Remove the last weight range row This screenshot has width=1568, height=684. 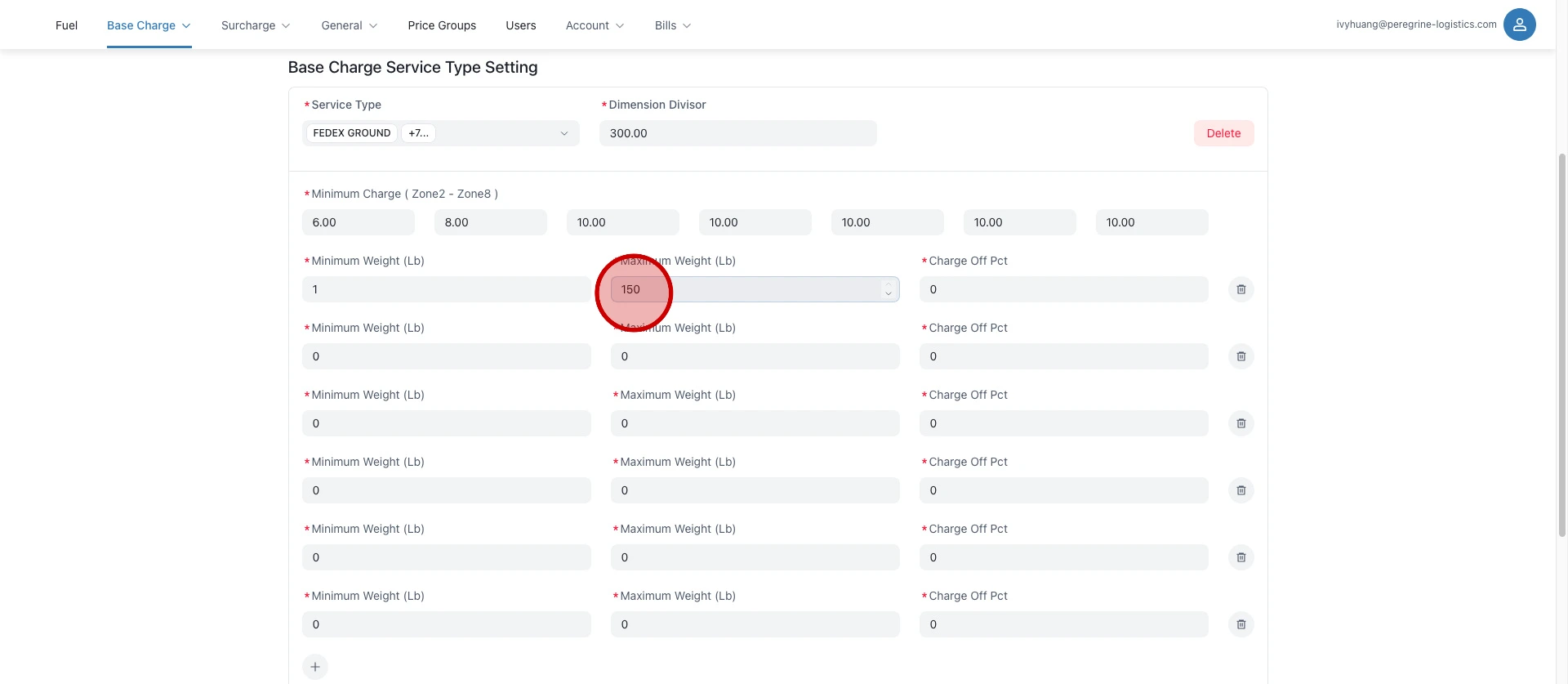click(1241, 624)
